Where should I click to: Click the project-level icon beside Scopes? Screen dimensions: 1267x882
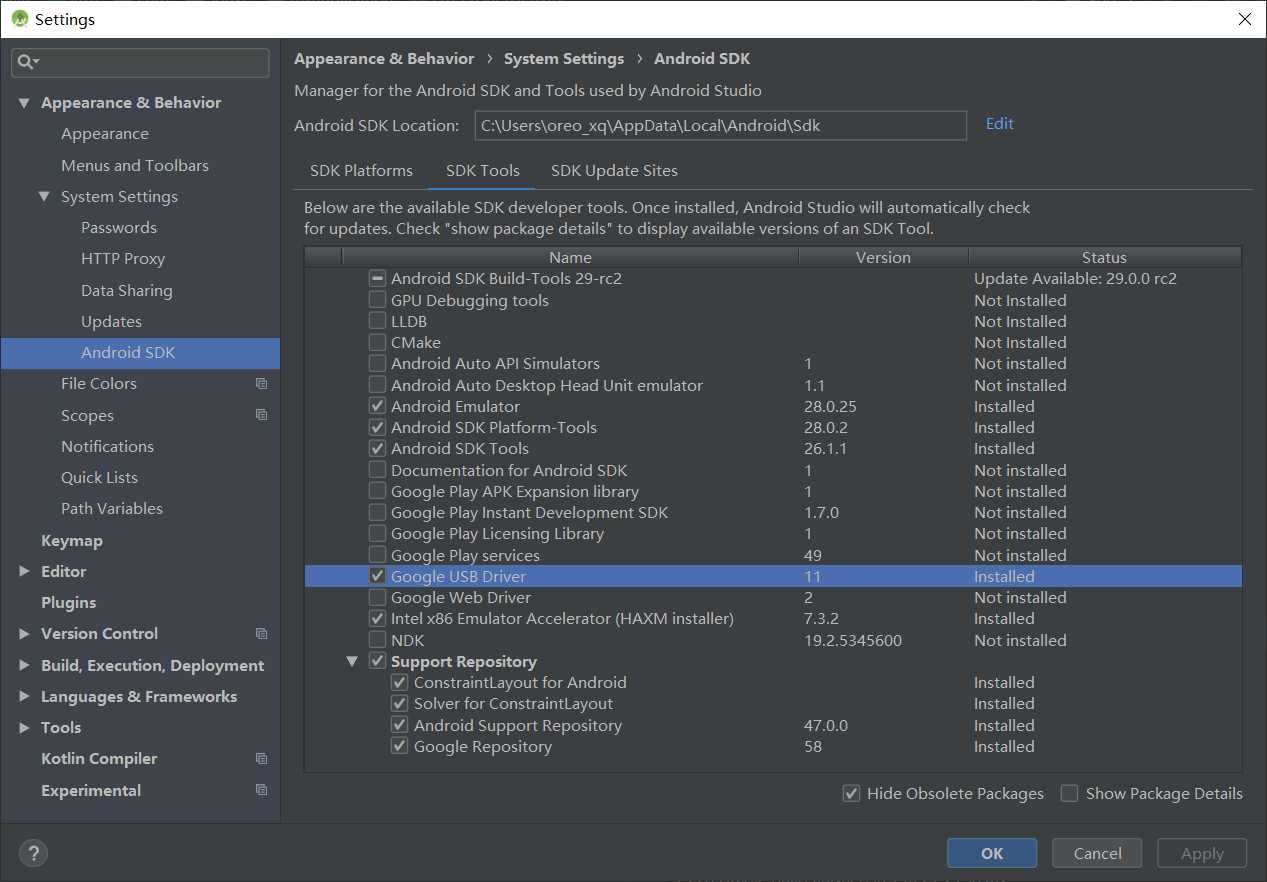click(x=261, y=415)
